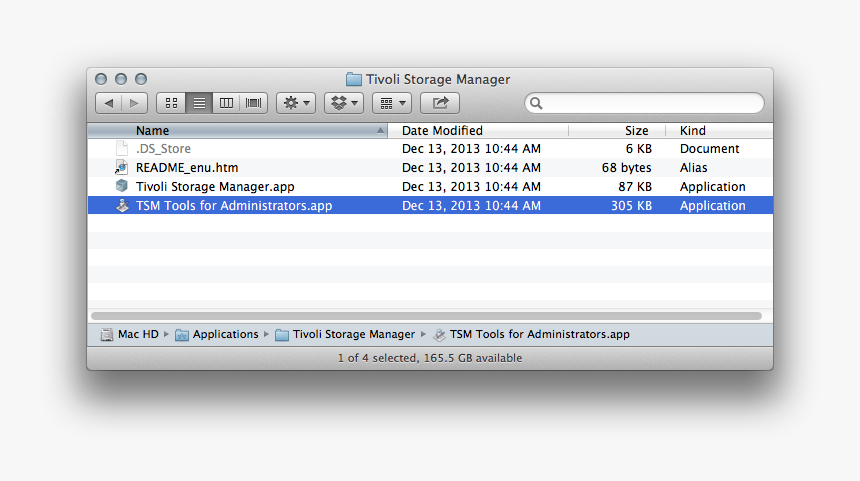Click the search magnifier icon
Image resolution: width=860 pixels, height=481 pixels.
pos(536,103)
